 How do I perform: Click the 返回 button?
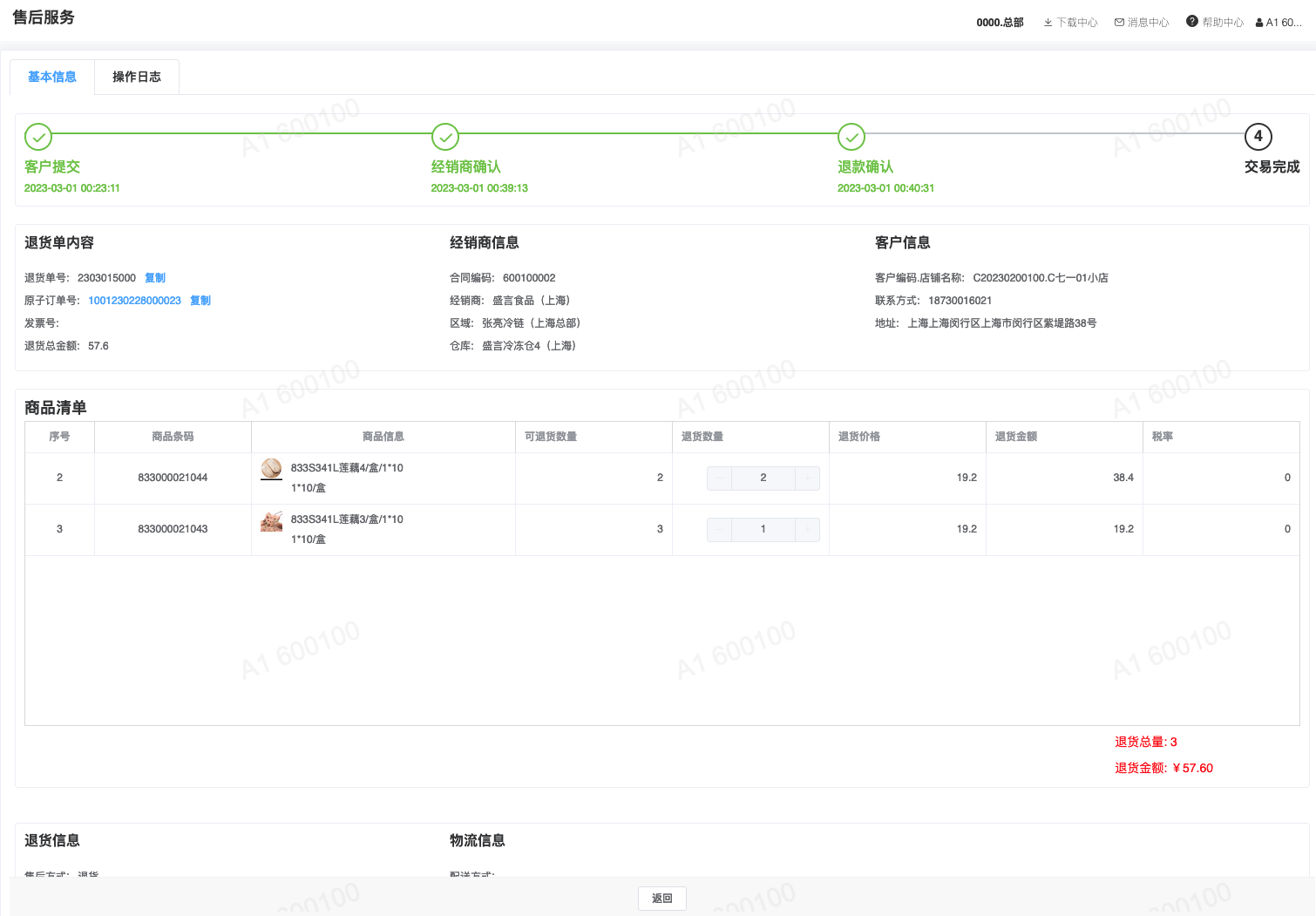coord(661,899)
